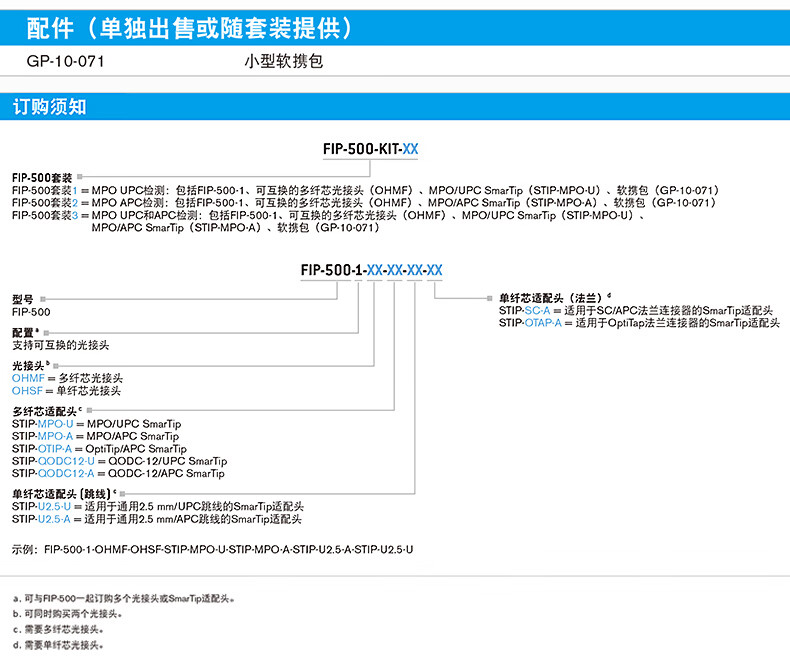Click the 型号 label
The height and width of the screenshot is (672, 790).
(23, 299)
